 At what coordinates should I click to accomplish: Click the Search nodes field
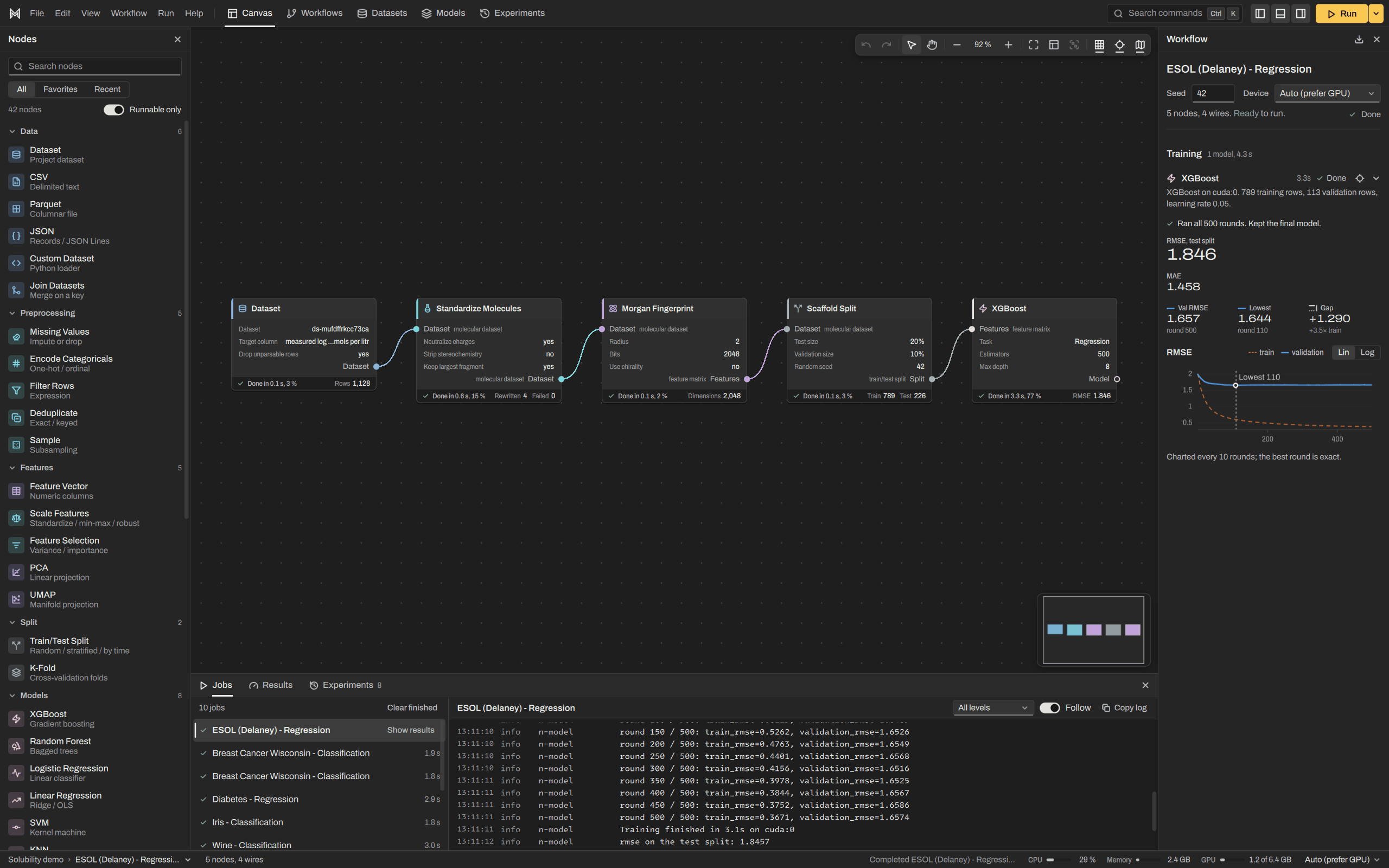coord(95,66)
